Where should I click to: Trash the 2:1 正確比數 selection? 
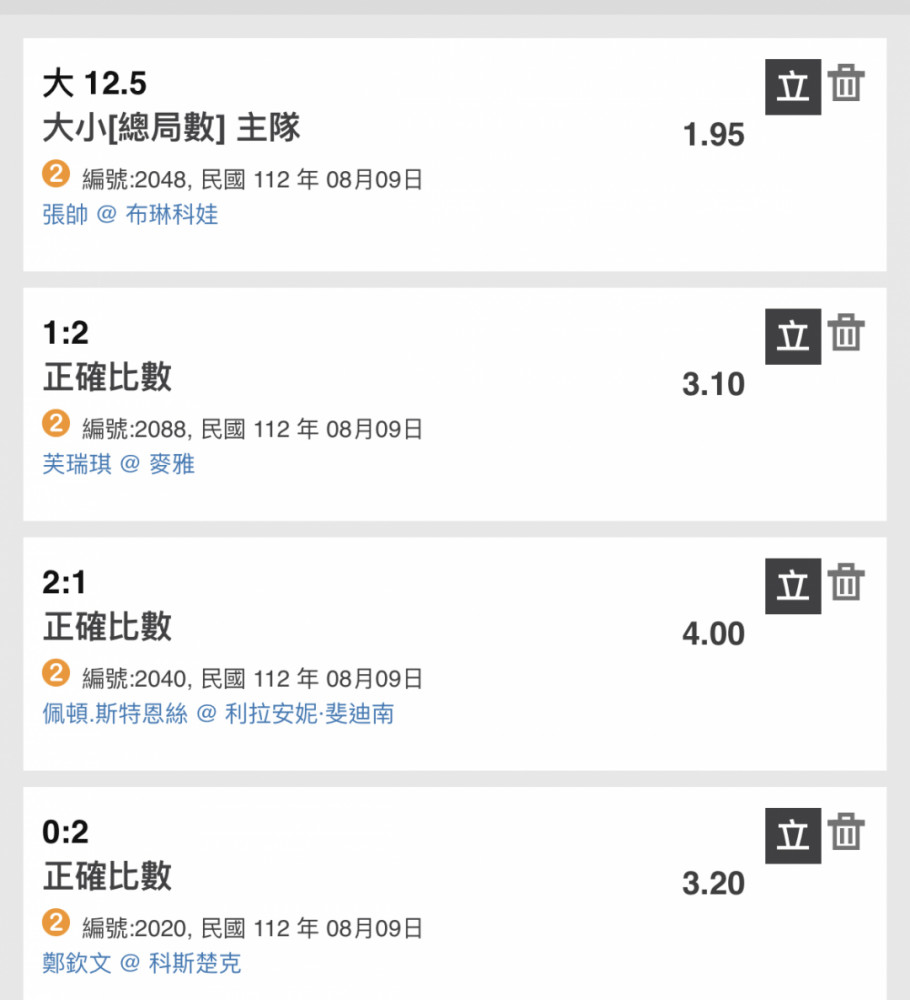(846, 582)
